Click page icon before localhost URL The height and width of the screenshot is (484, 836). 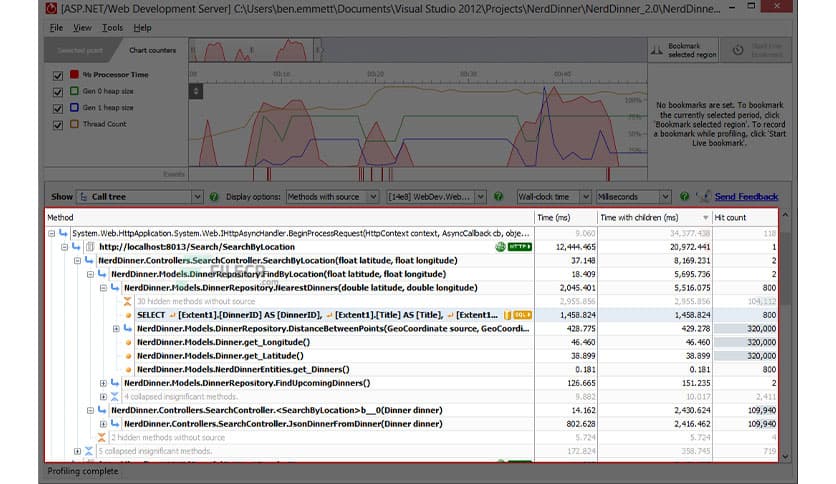coord(90,247)
